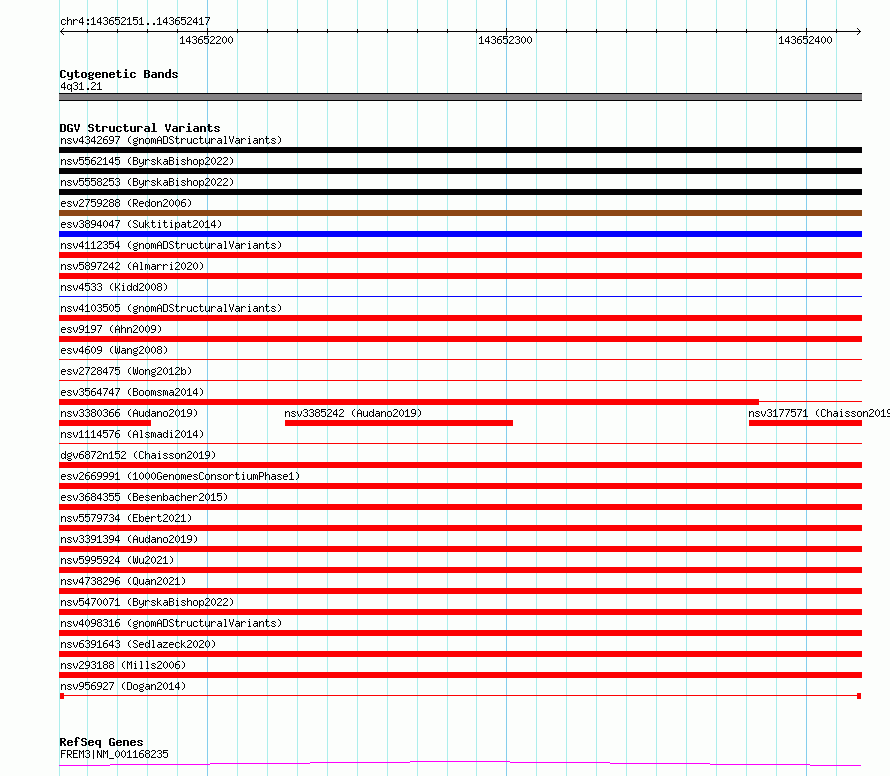Open the nsv5558253 ByrskaBishop2022 variant

tap(147, 182)
